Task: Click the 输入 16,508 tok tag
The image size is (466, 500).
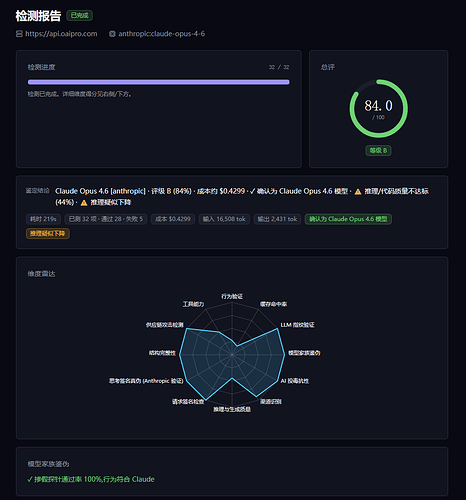Action: click(x=224, y=219)
